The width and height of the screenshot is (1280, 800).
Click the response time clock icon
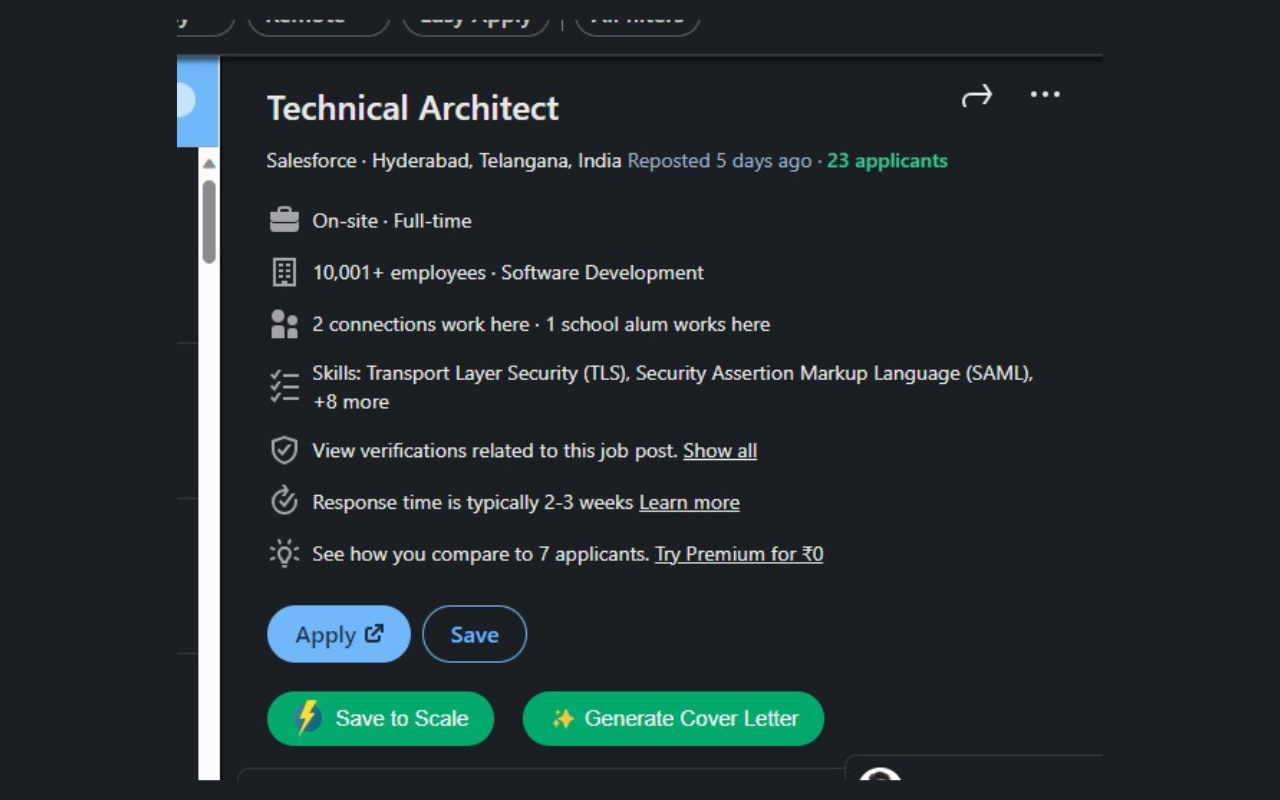284,501
